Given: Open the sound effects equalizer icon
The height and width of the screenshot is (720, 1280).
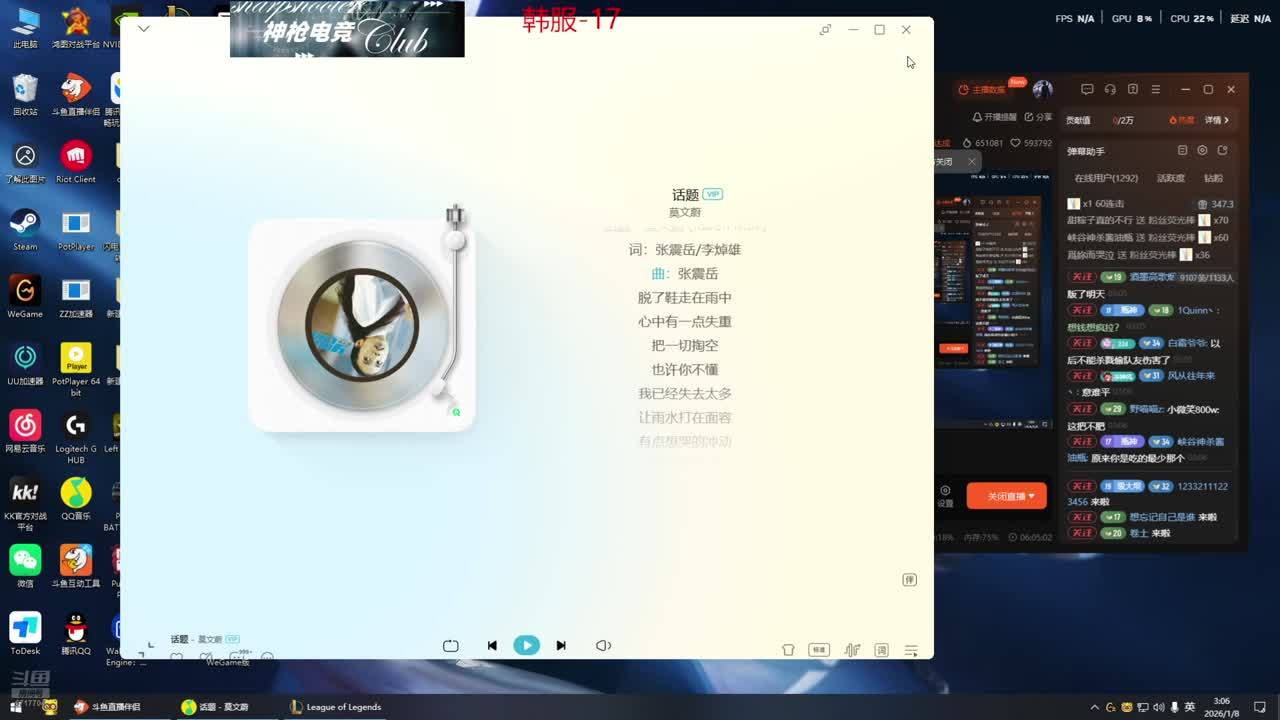Looking at the screenshot, I should (x=852, y=650).
